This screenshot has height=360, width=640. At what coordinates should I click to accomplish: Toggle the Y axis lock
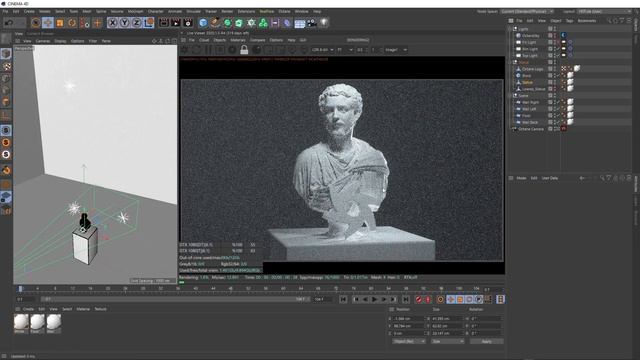coord(124,23)
